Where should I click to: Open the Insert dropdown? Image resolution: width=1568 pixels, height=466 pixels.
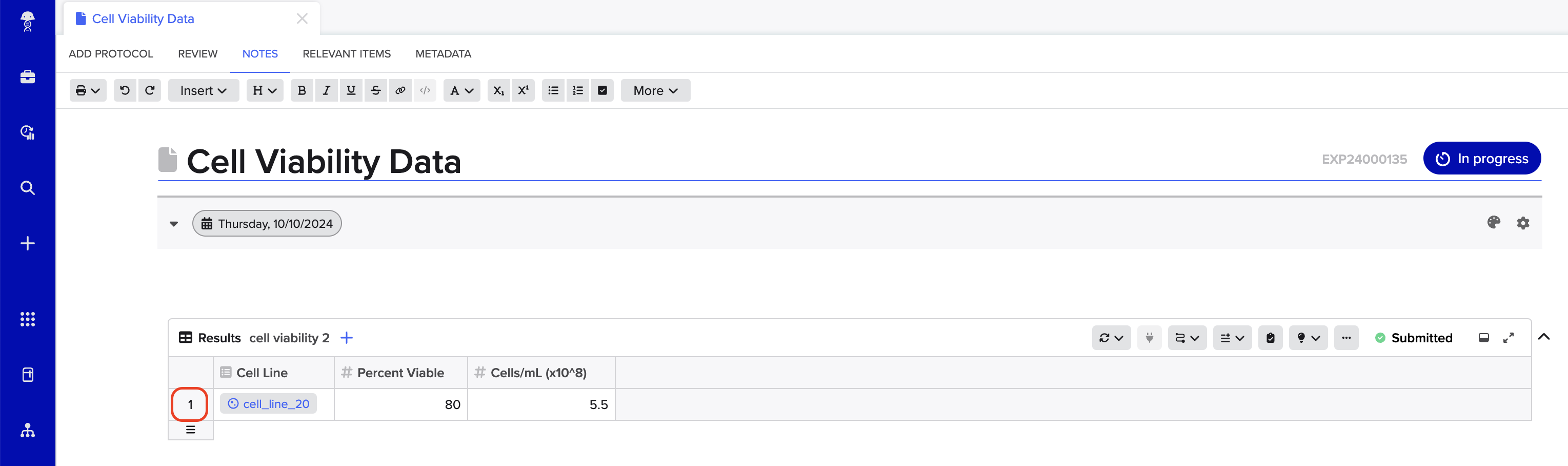(203, 90)
